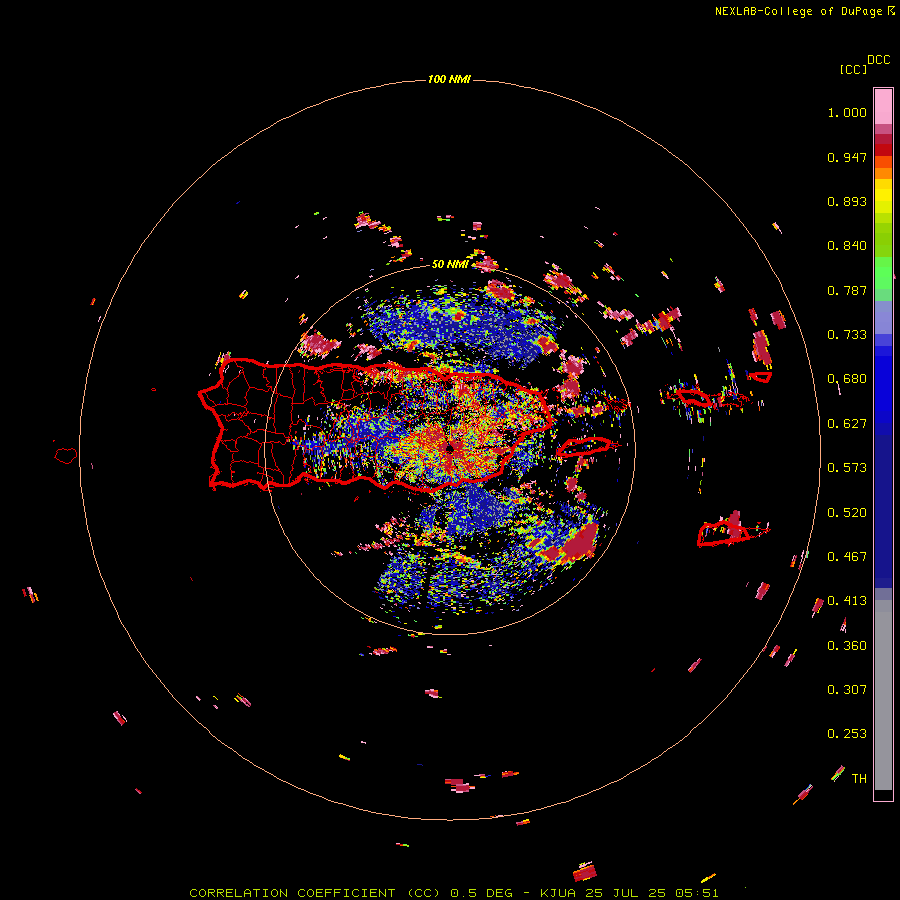This screenshot has height=900, width=900.
Task: Select the 0.520 scale value
Action: [x=847, y=513]
